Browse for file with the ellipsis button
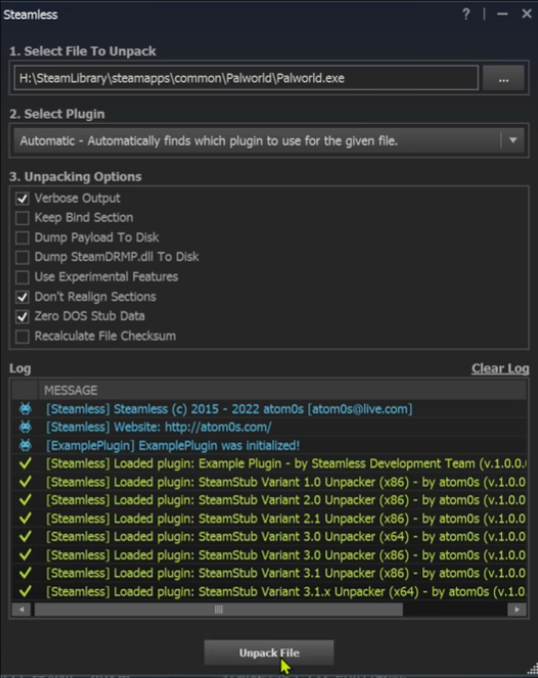 pyautogui.click(x=503, y=78)
